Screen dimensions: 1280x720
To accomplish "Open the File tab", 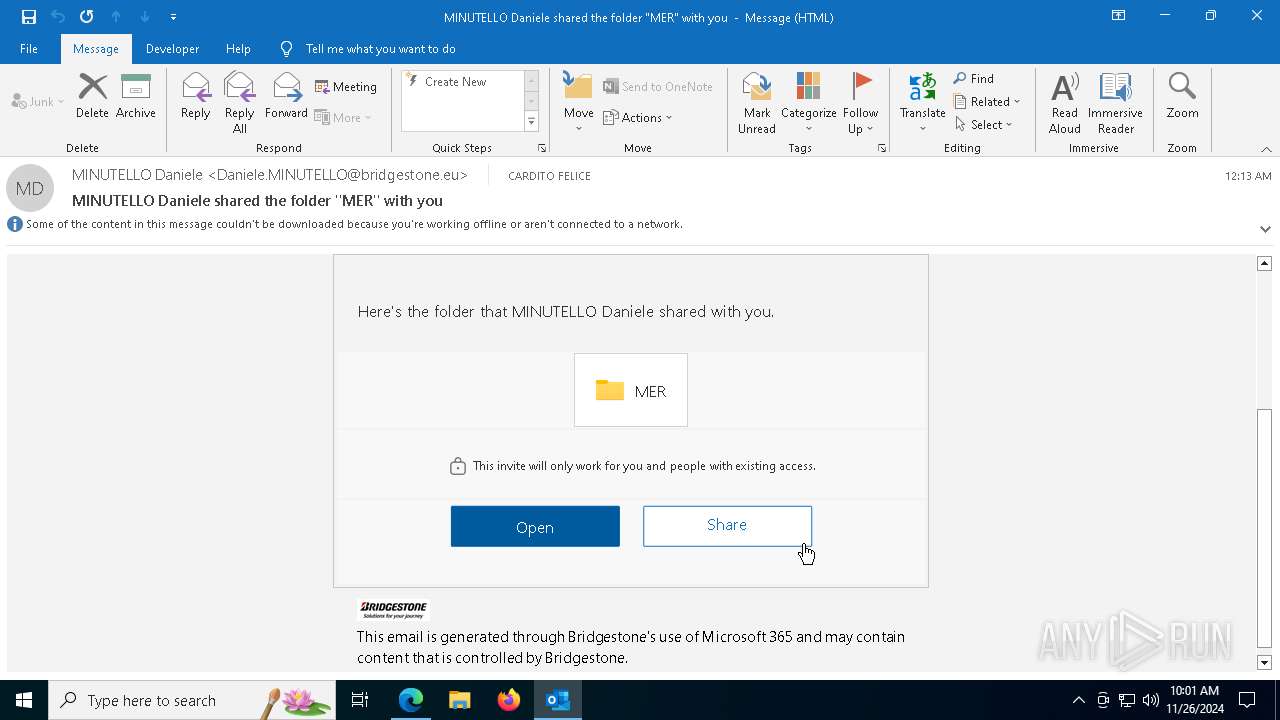I will coord(29,48).
